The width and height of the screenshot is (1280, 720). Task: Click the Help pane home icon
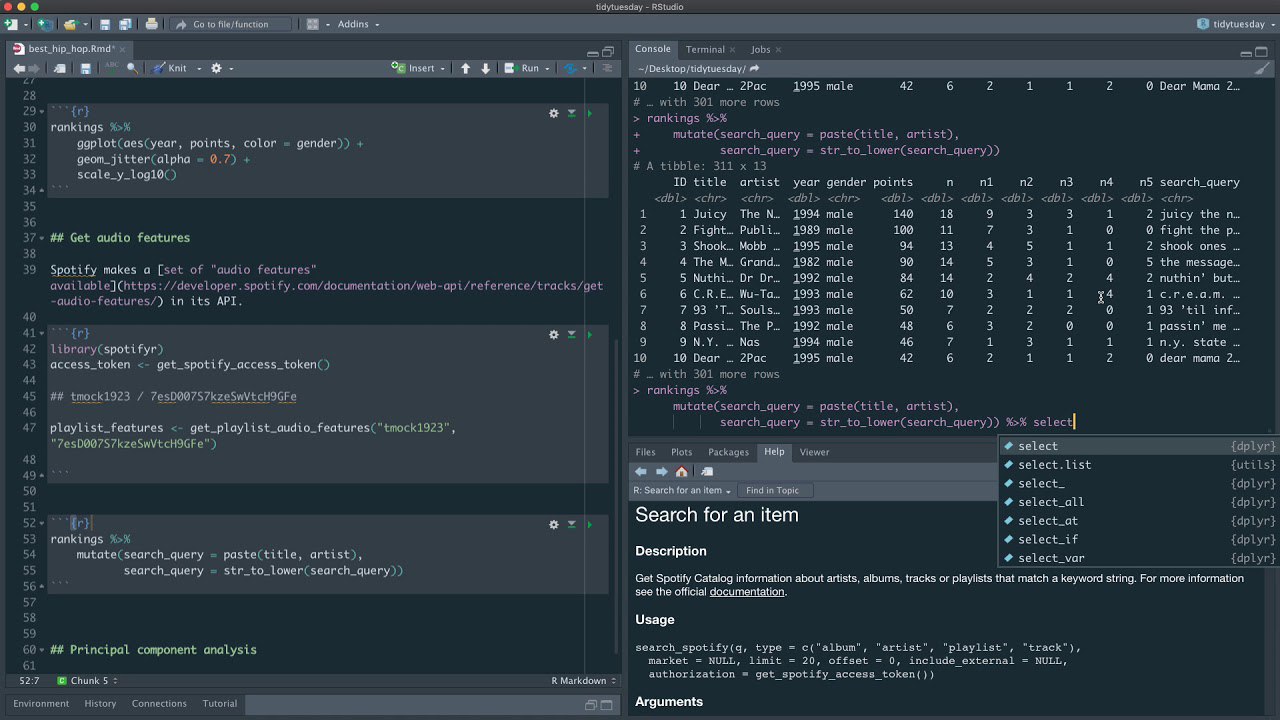[682, 472]
